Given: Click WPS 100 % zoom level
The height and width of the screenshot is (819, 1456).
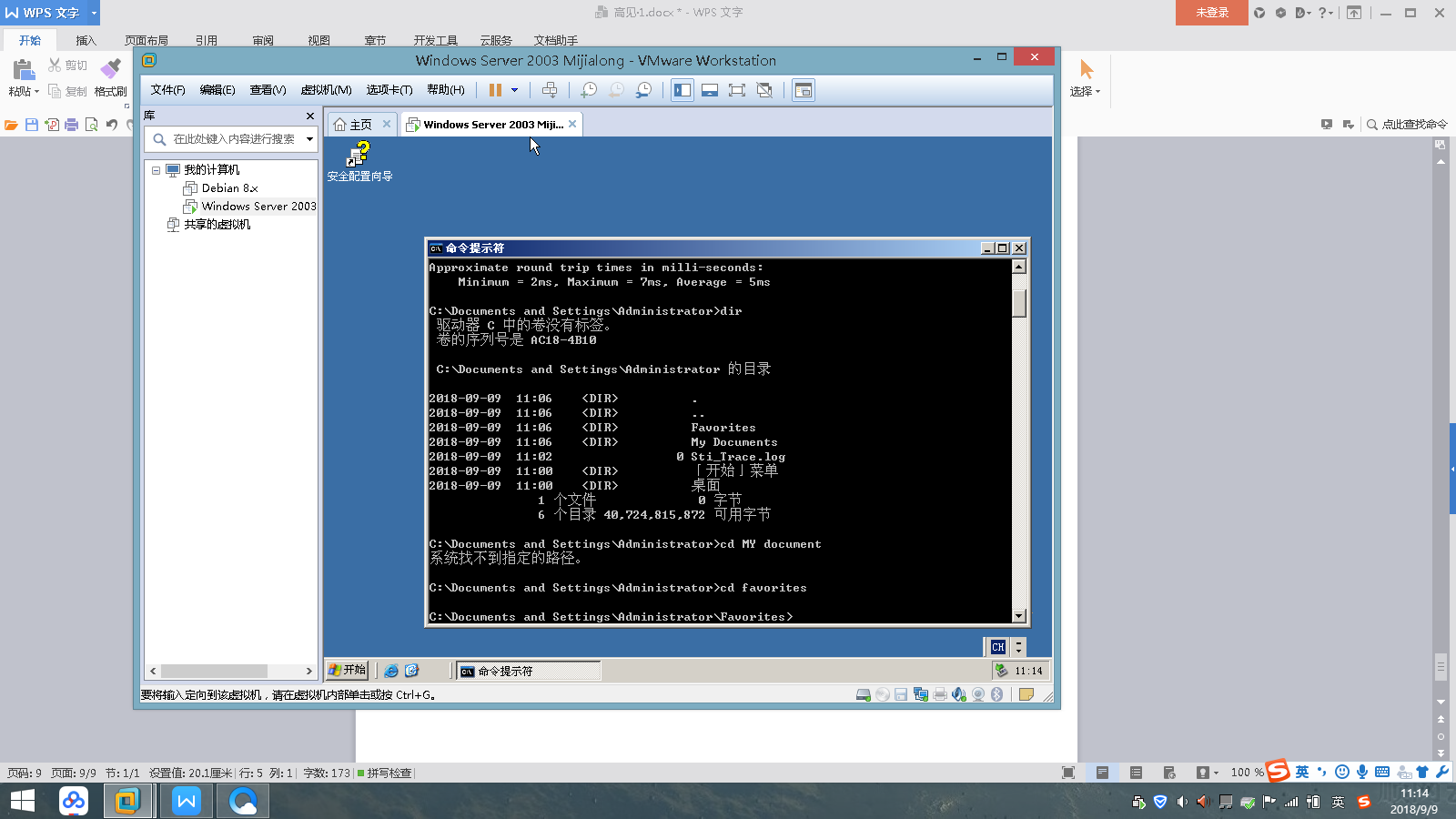Looking at the screenshot, I should [1247, 773].
